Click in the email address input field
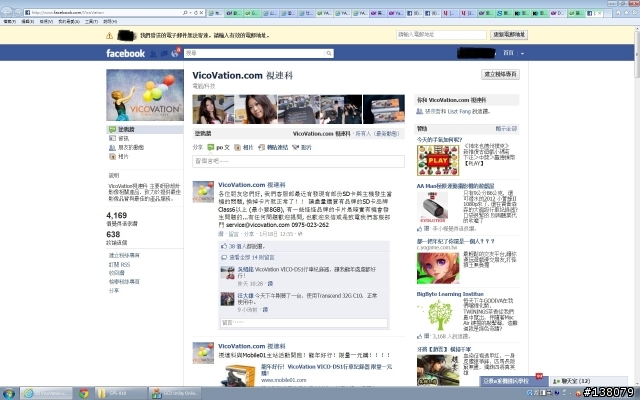This screenshot has width=640, height=400. click(441, 35)
